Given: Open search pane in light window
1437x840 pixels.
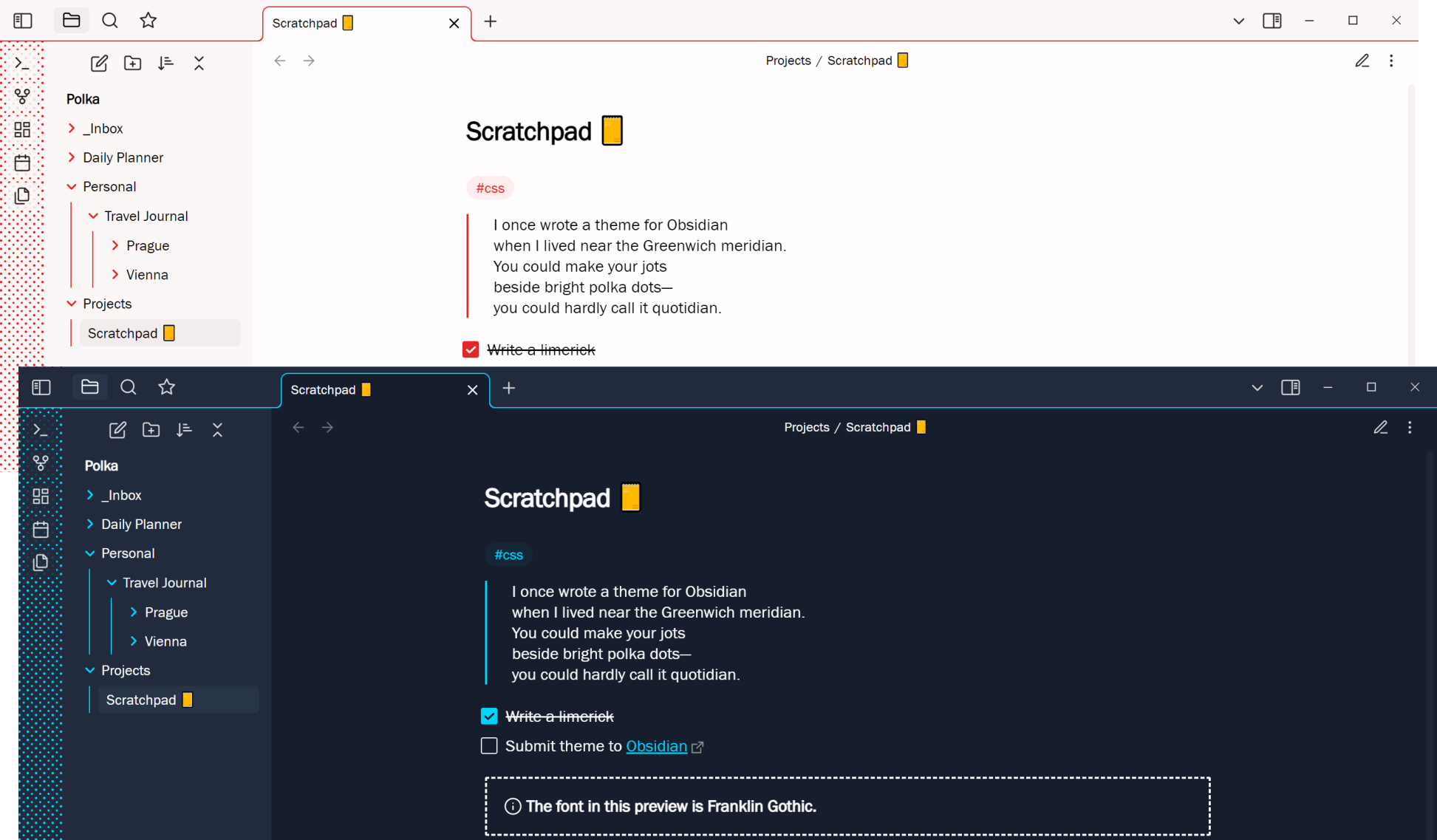Looking at the screenshot, I should coord(110,21).
